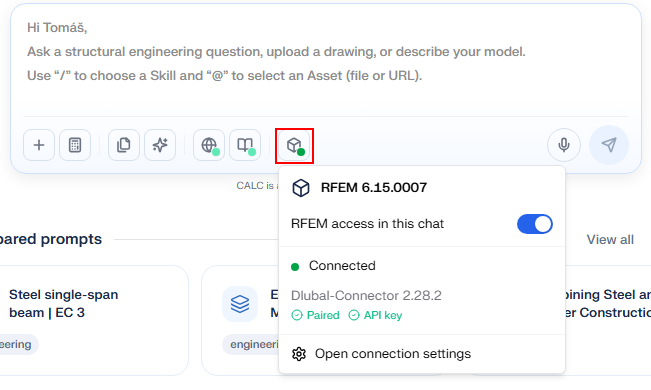The height and width of the screenshot is (390, 651).
Task: Click the copy documents icon
Action: click(x=124, y=145)
